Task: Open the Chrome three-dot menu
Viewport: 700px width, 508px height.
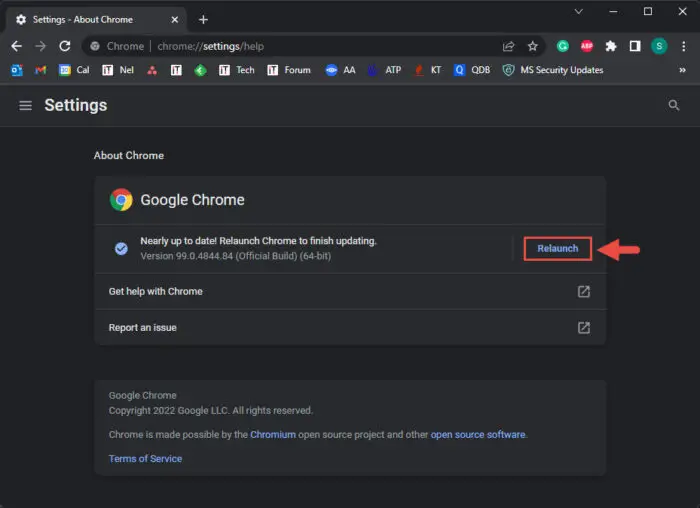Action: pos(683,46)
